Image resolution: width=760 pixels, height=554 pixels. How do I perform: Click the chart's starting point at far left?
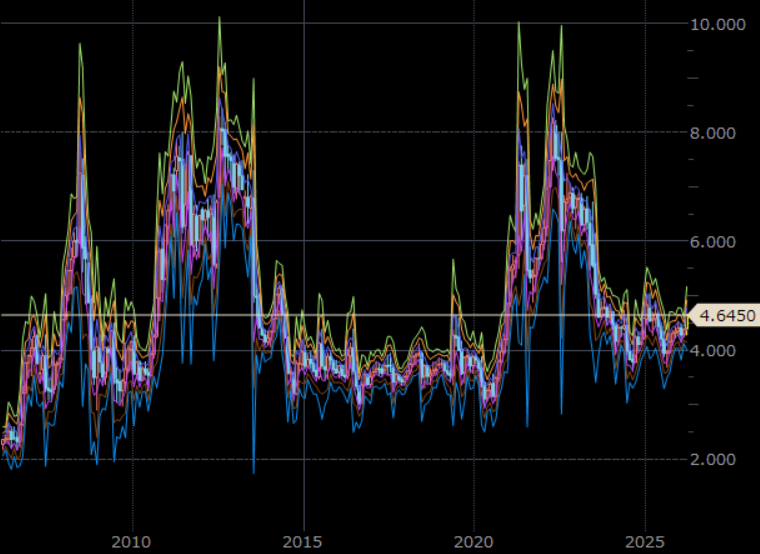[x=4, y=440]
